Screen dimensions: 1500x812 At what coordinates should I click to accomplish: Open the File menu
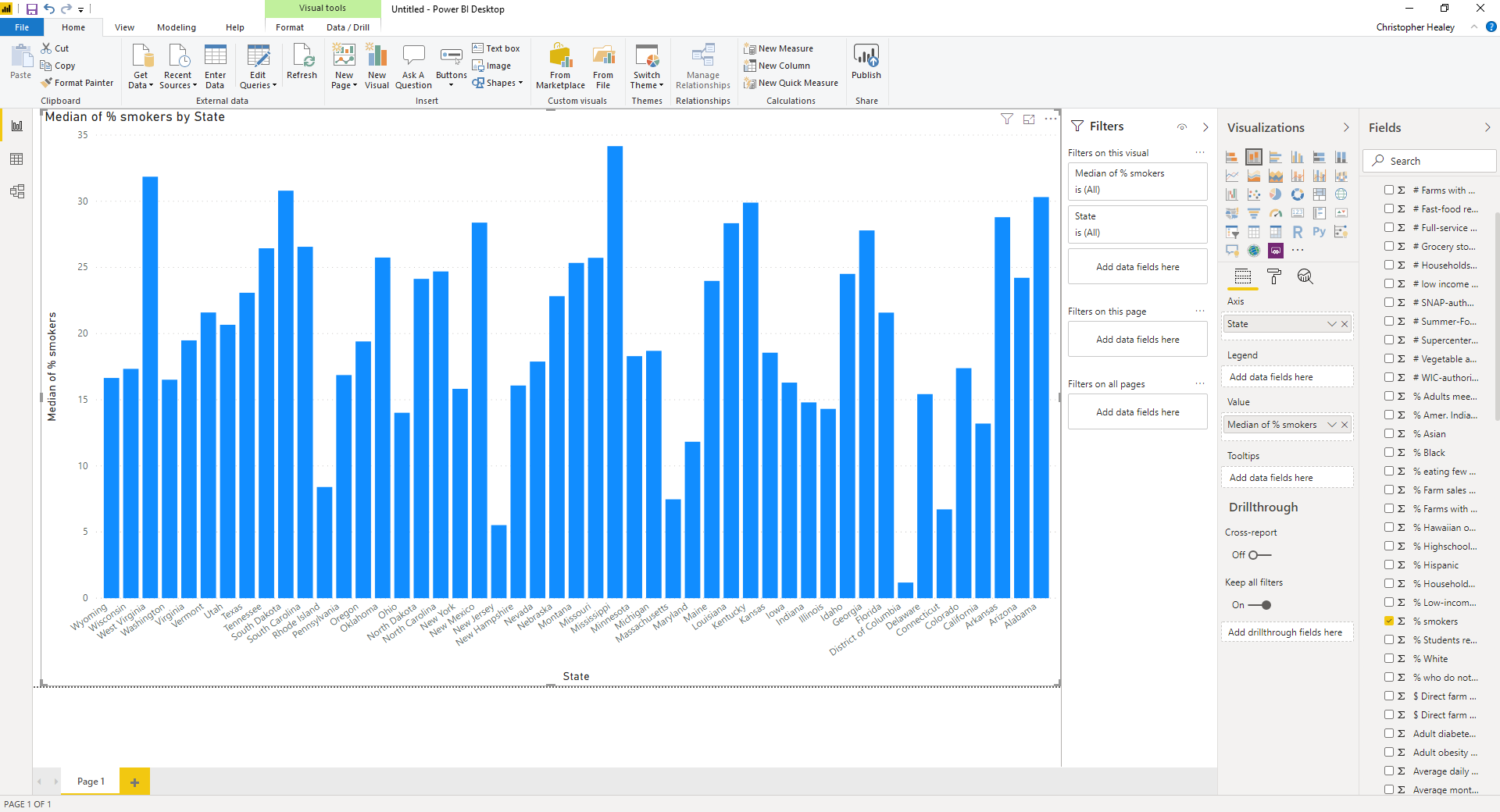click(x=22, y=27)
